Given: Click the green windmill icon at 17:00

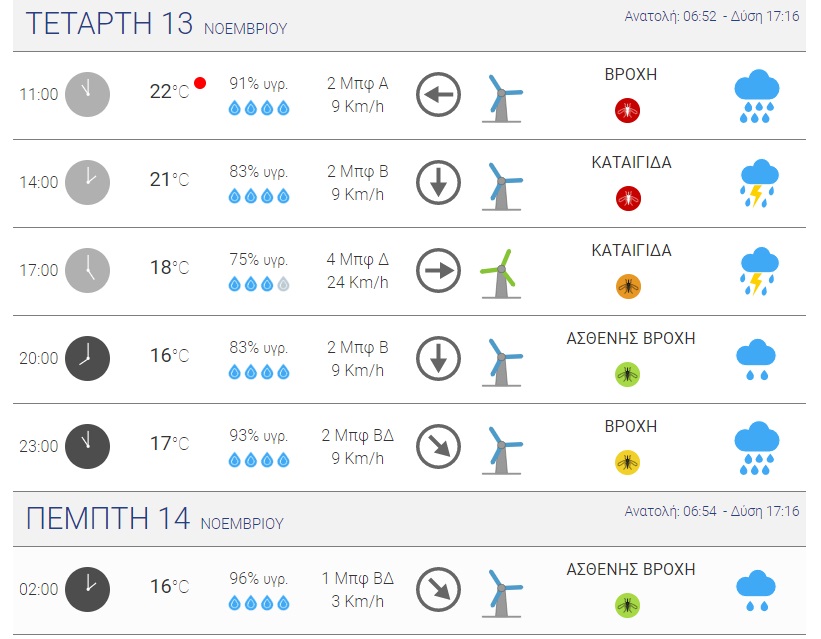Looking at the screenshot, I should click(x=501, y=272).
